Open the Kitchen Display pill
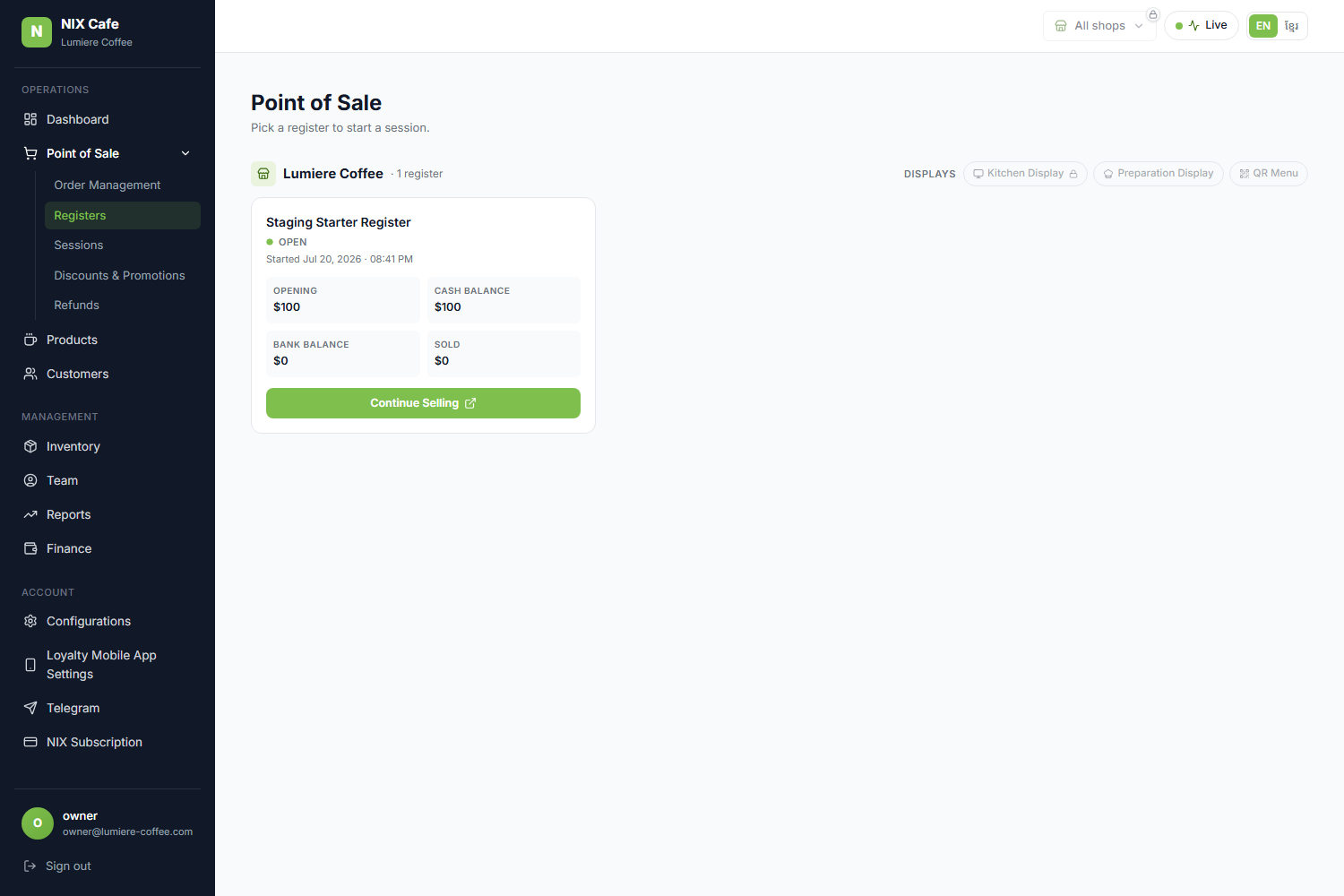 [1025, 174]
